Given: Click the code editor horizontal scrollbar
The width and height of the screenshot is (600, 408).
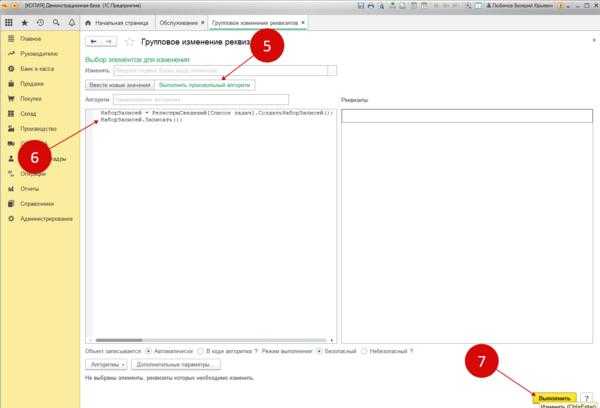Looking at the screenshot, I should 211,340.
